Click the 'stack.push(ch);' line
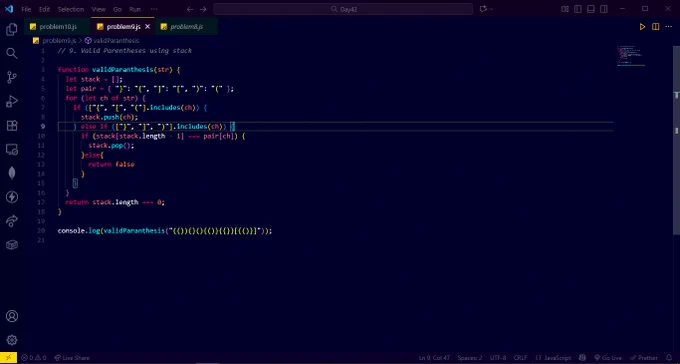This screenshot has height=364, width=680. 109,117
